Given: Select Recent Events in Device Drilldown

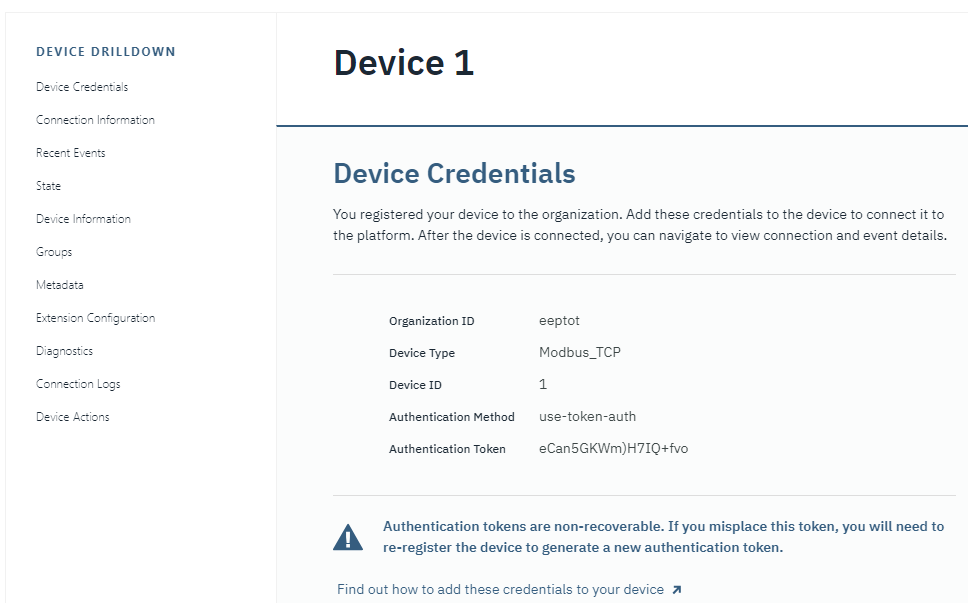Looking at the screenshot, I should [70, 152].
